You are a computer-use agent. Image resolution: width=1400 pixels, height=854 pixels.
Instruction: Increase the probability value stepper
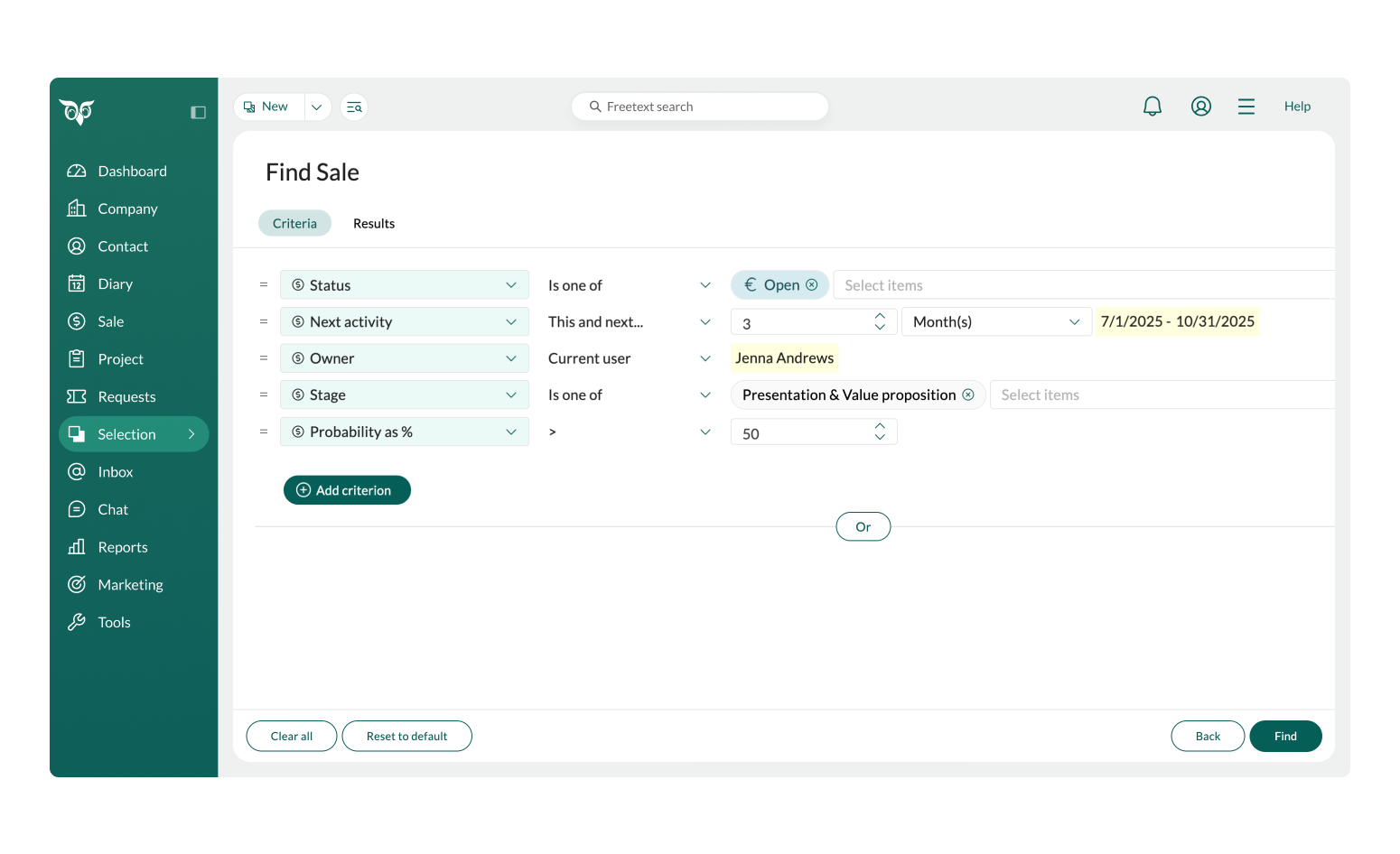click(880, 426)
